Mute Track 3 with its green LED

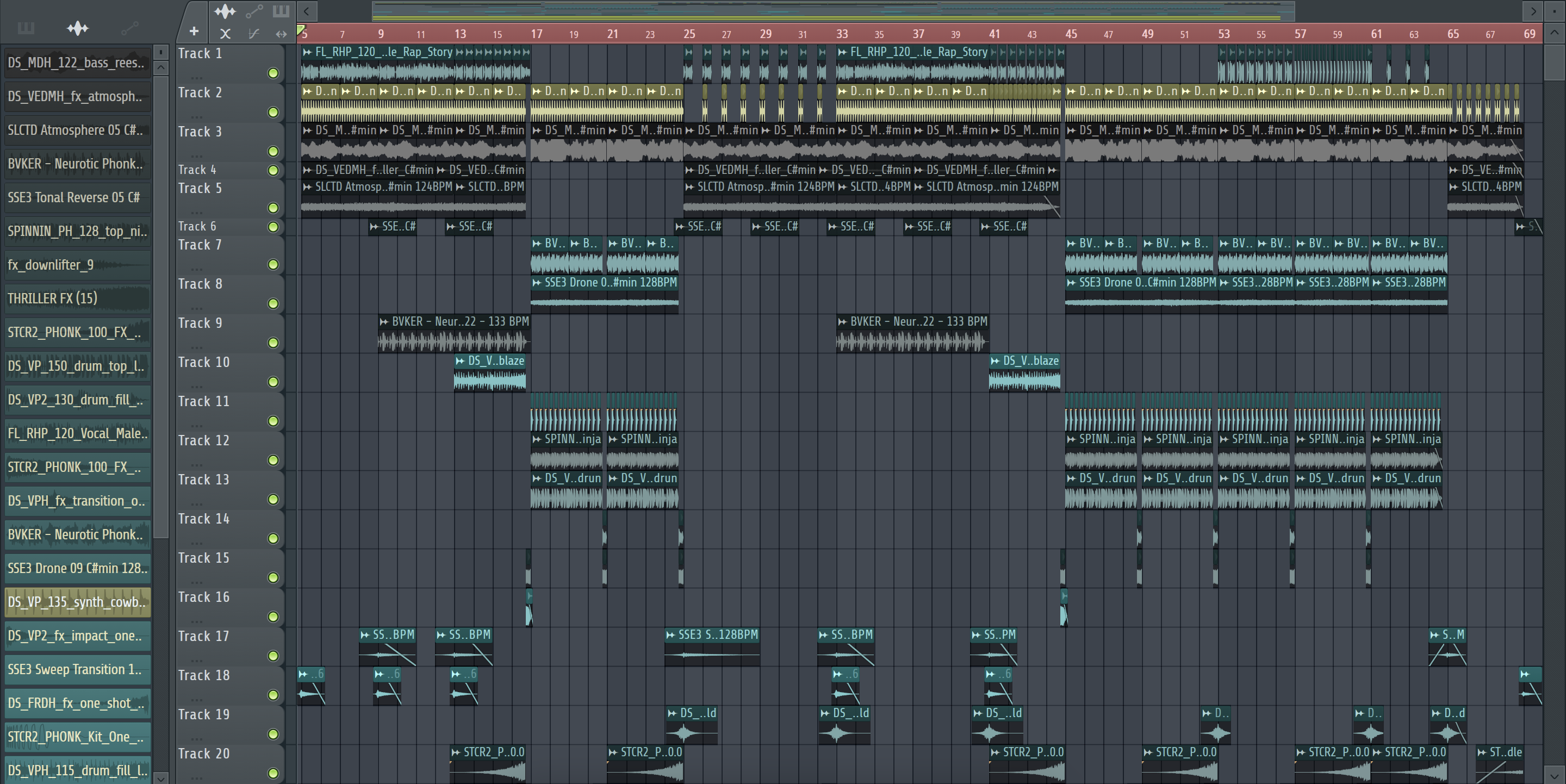273,151
